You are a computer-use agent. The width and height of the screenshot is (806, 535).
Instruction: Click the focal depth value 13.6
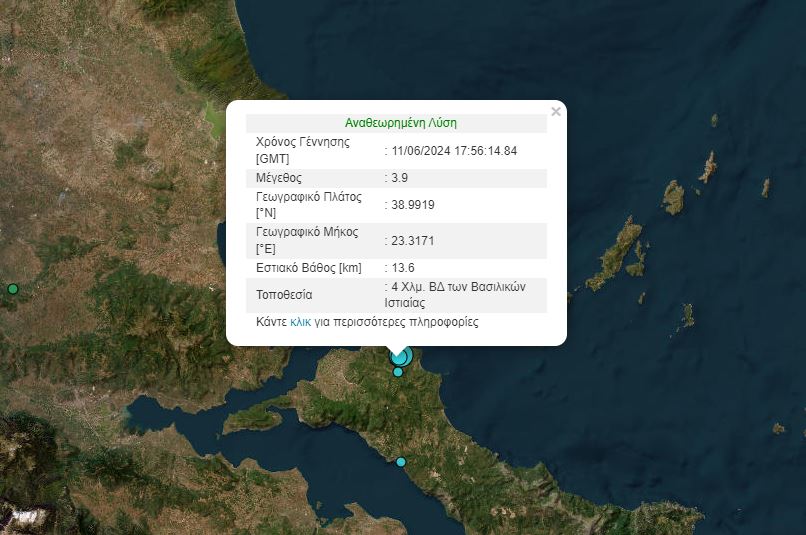pos(403,268)
